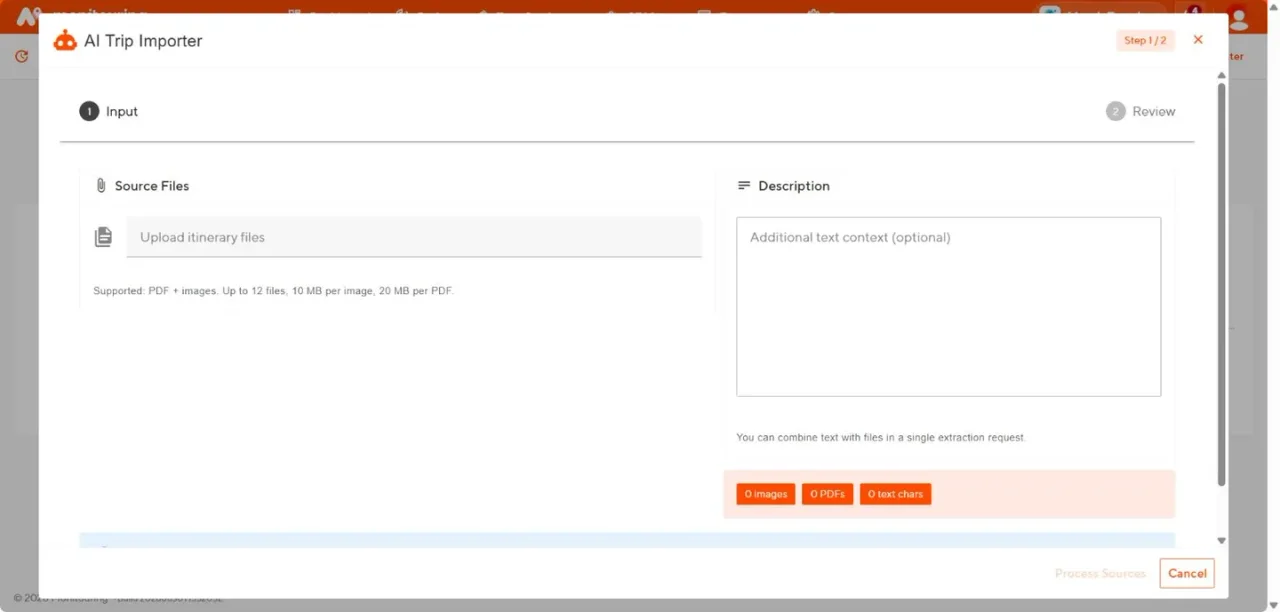Click the scrollbar down arrow
1280x612 pixels.
1221,540
